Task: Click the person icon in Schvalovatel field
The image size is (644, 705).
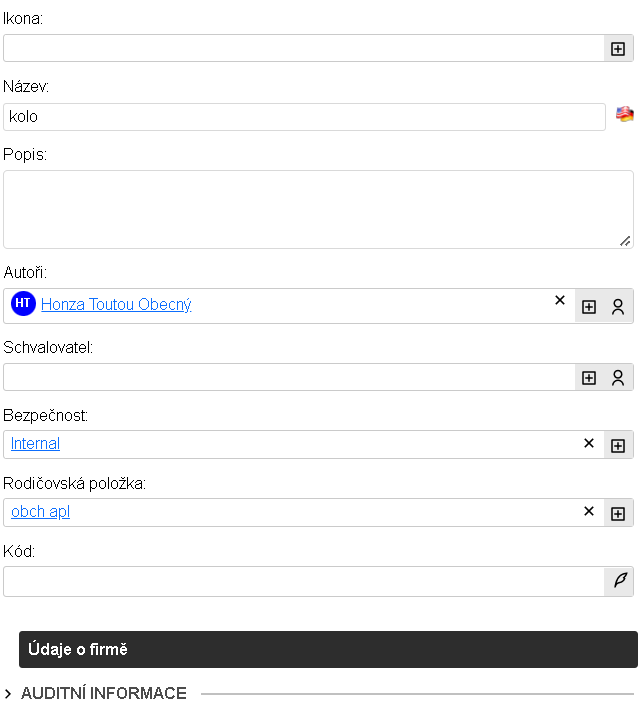Action: coord(618,377)
